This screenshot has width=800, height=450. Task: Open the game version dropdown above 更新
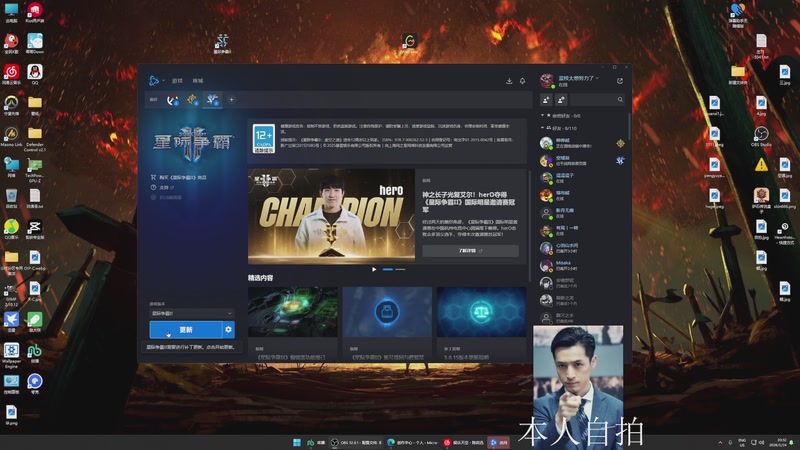[192, 313]
